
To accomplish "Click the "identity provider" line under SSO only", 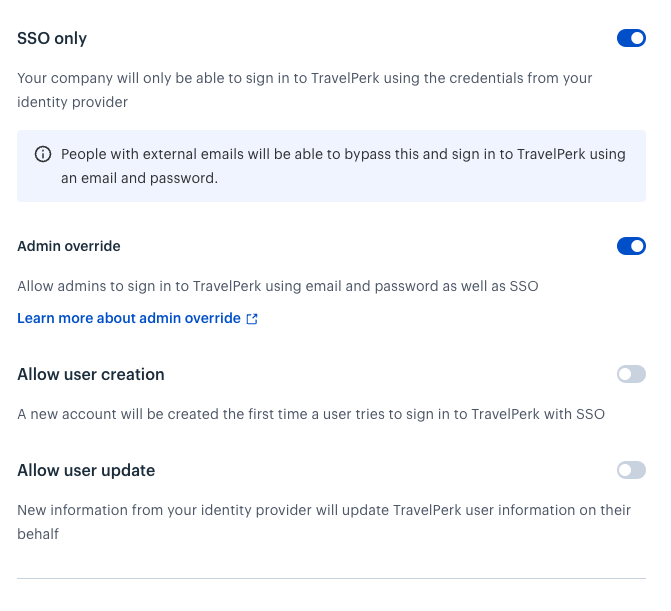I will click(72, 102).
